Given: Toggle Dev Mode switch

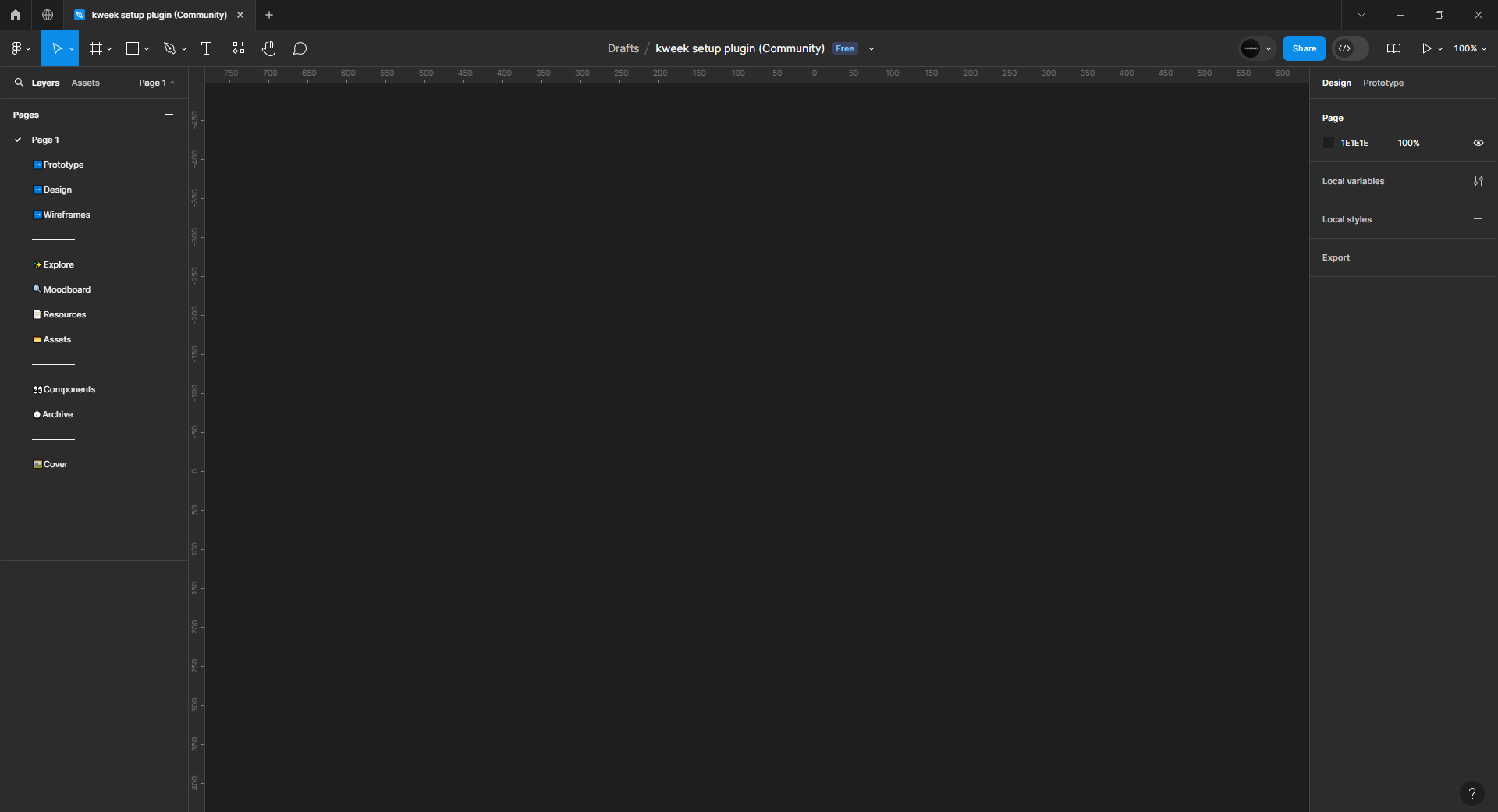Looking at the screenshot, I should pyautogui.click(x=1351, y=48).
